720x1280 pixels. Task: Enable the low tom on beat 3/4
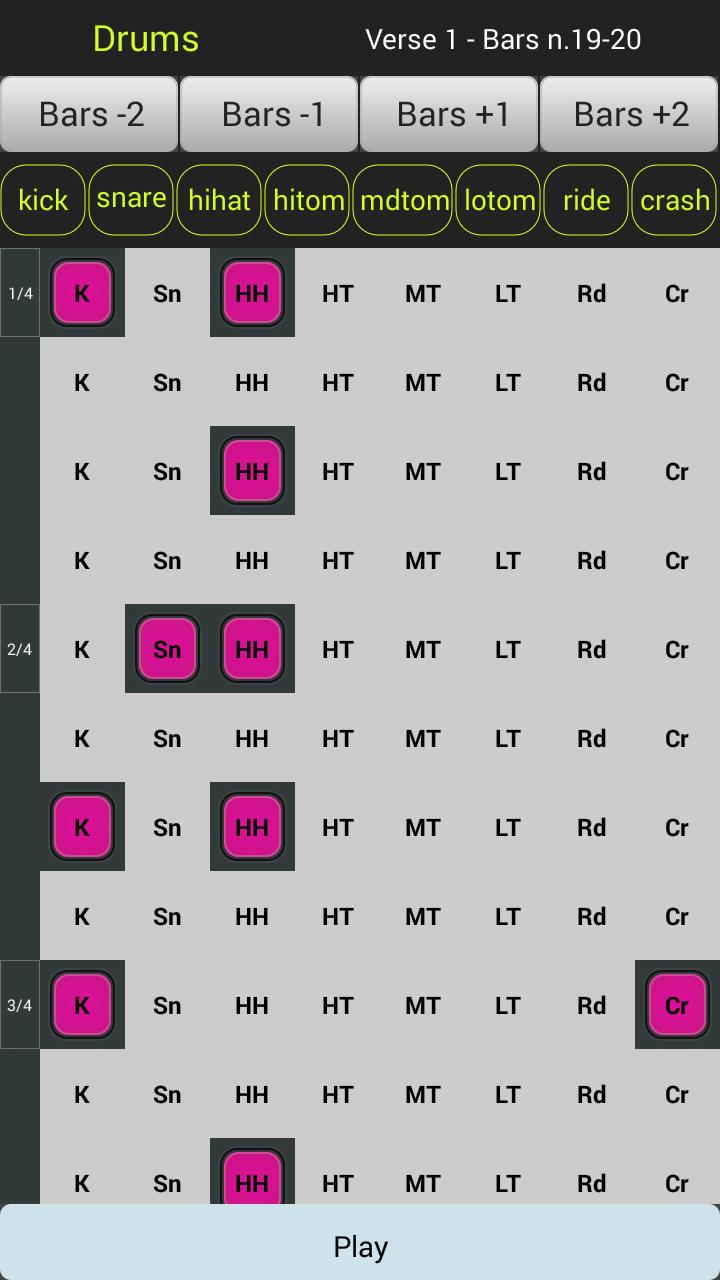(507, 1005)
